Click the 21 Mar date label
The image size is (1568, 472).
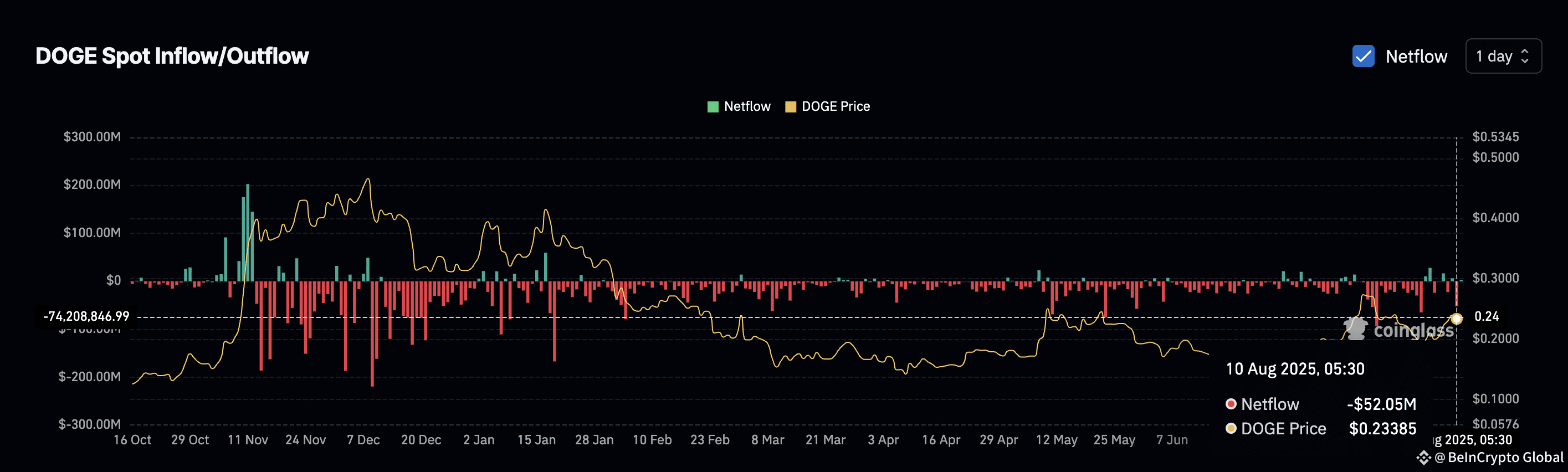[826, 440]
